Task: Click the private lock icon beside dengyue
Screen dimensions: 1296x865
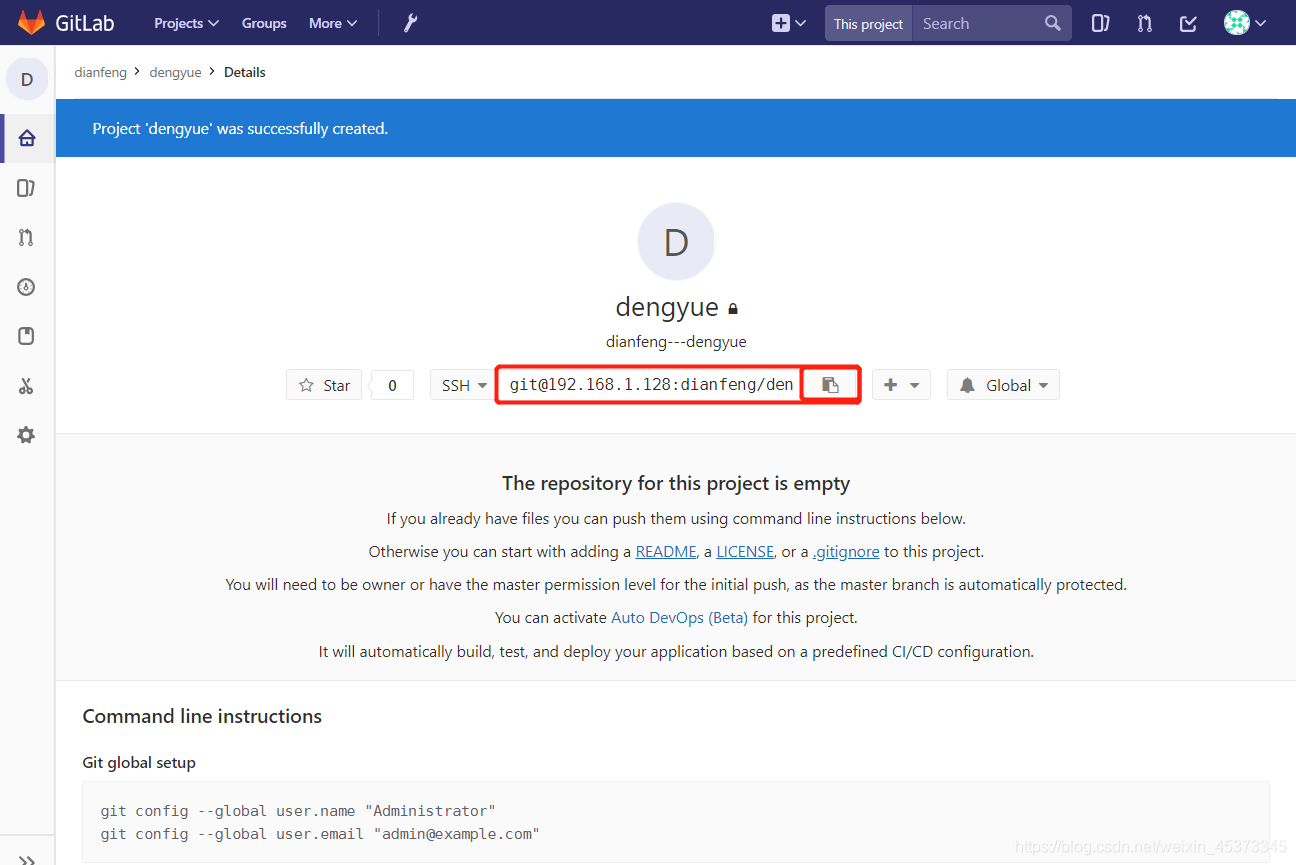Action: click(733, 310)
